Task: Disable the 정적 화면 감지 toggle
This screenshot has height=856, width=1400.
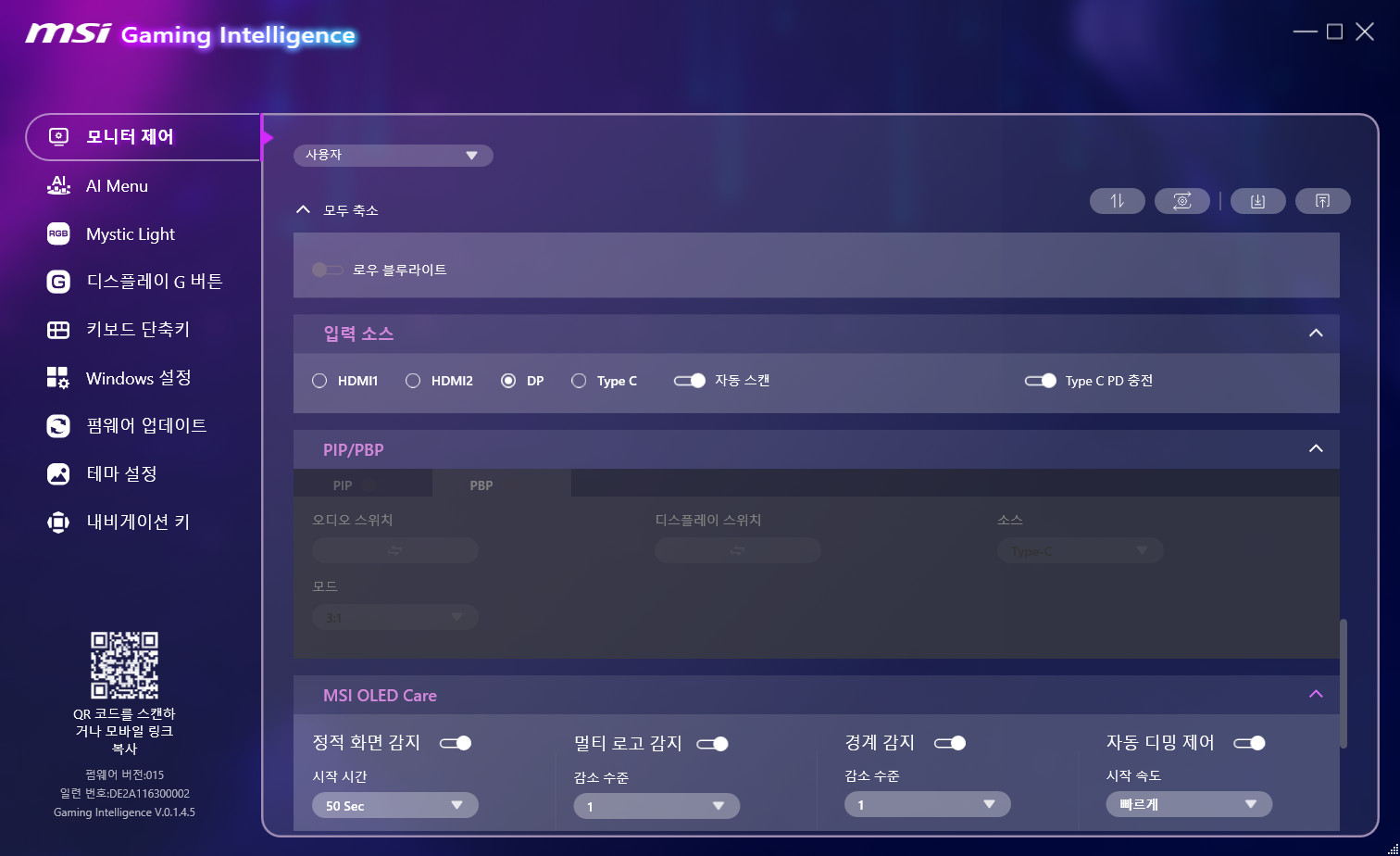Action: [456, 743]
